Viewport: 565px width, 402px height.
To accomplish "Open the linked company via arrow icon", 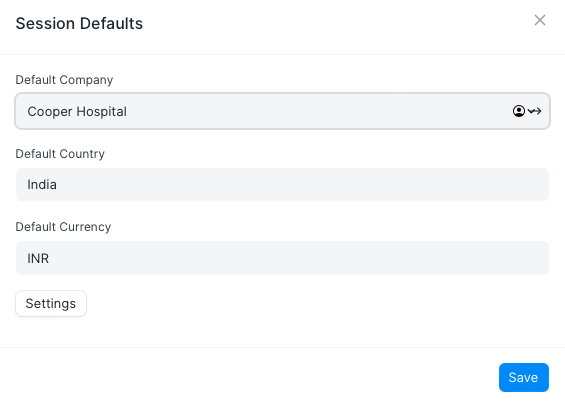I will pyautogui.click(x=537, y=111).
